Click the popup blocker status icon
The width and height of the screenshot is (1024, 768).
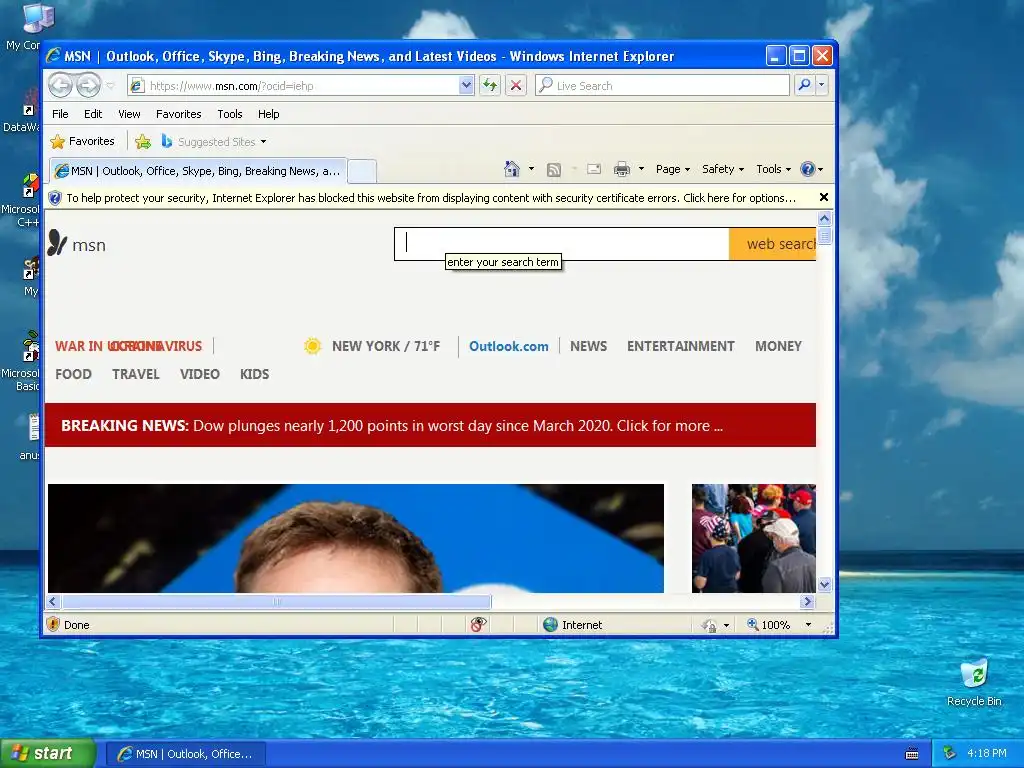[478, 624]
